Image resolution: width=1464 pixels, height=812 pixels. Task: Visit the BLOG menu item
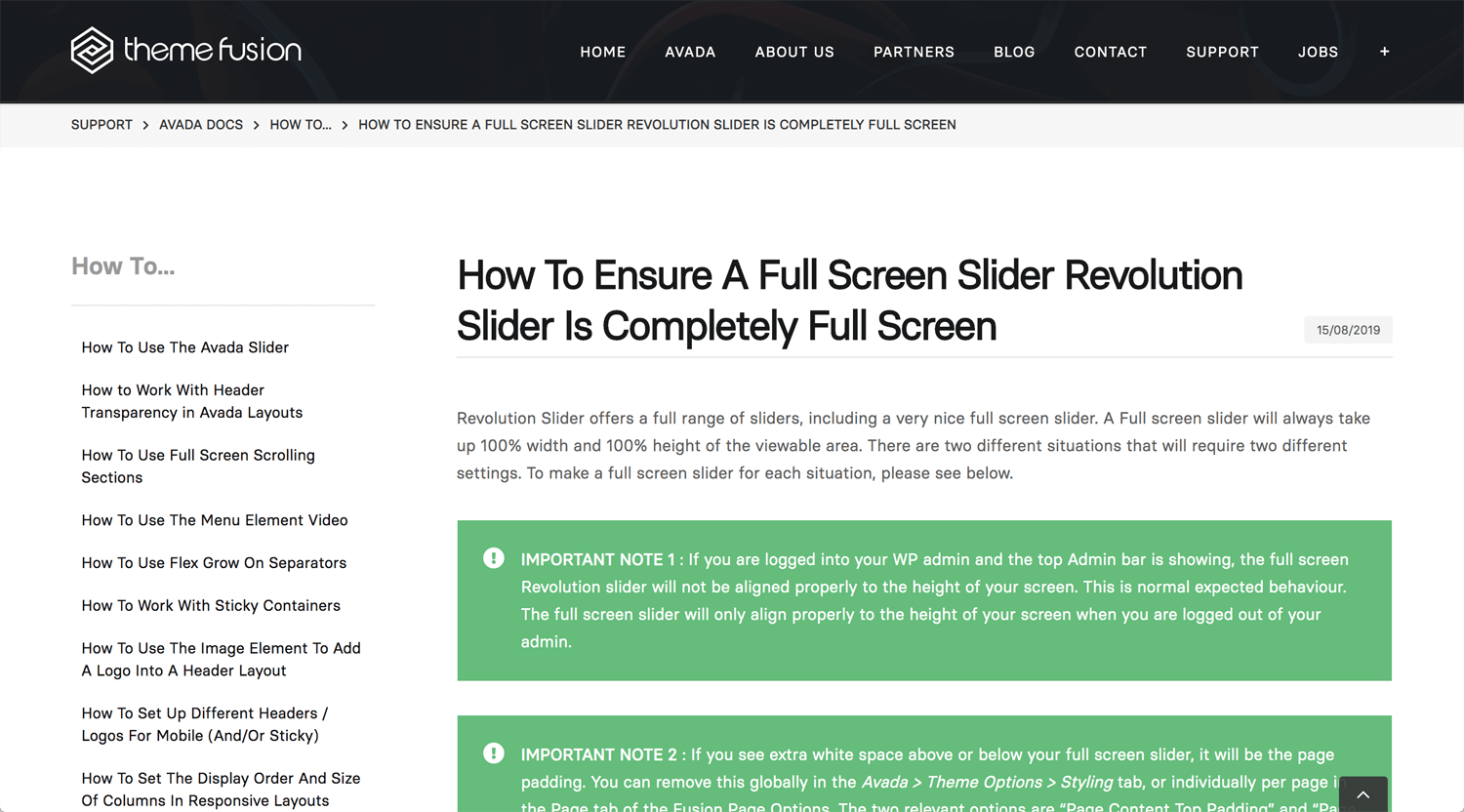[1014, 52]
